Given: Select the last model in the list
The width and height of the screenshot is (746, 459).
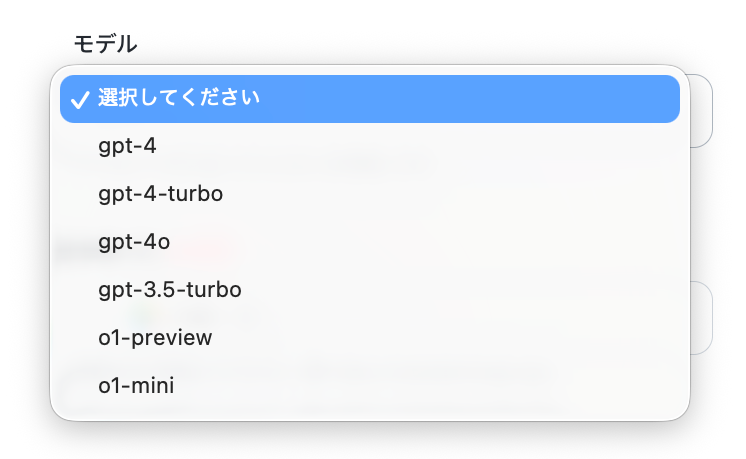Looking at the screenshot, I should (x=370, y=386).
